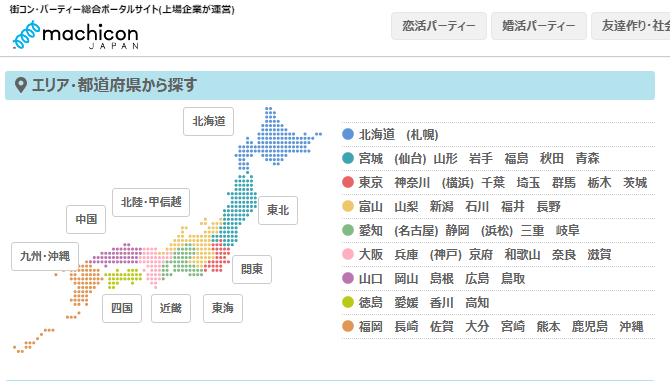
Task: Click the pink dot beside 大阪
Action: coord(348,254)
